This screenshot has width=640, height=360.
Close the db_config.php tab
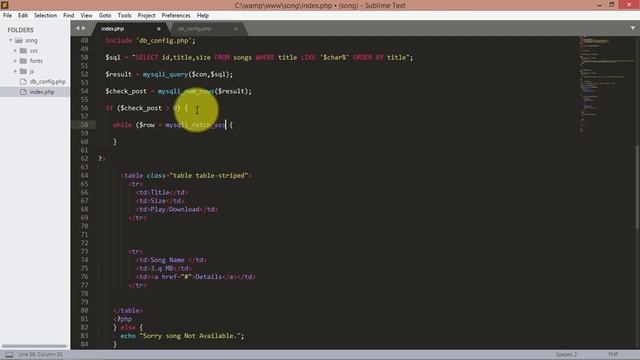coord(236,29)
